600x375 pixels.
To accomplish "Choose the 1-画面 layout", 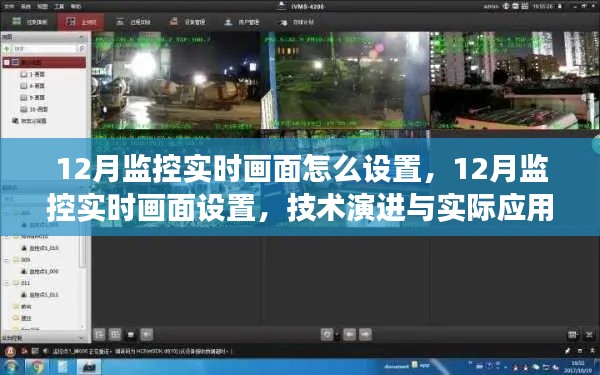I will 33,75.
